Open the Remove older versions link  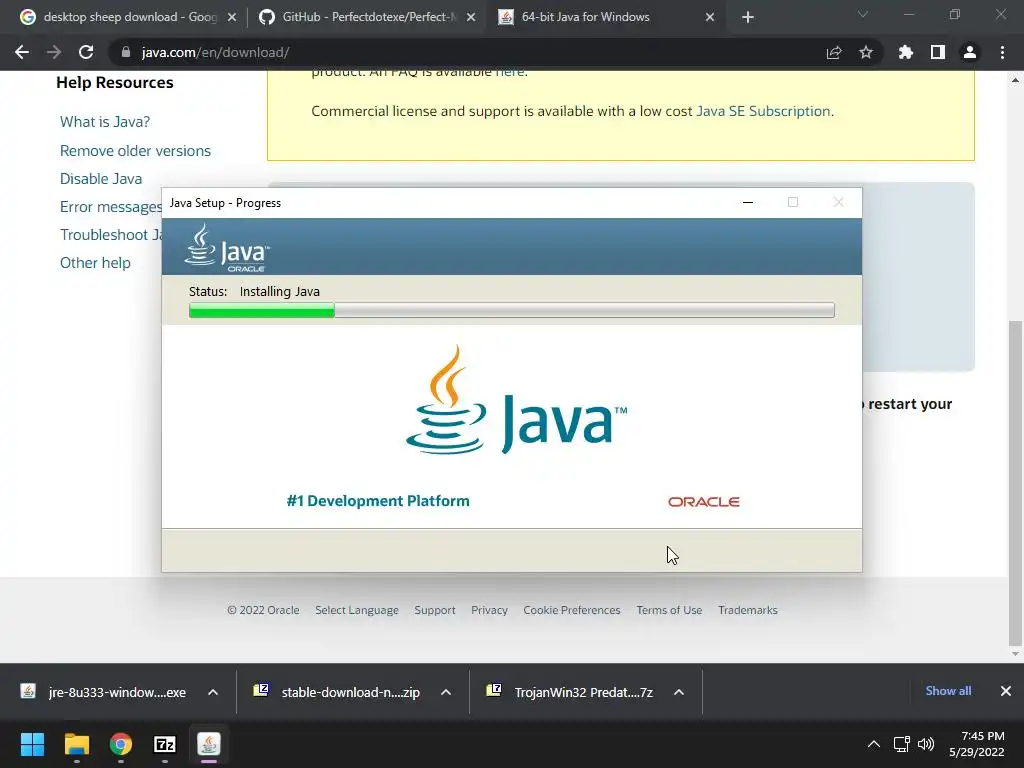(x=135, y=151)
